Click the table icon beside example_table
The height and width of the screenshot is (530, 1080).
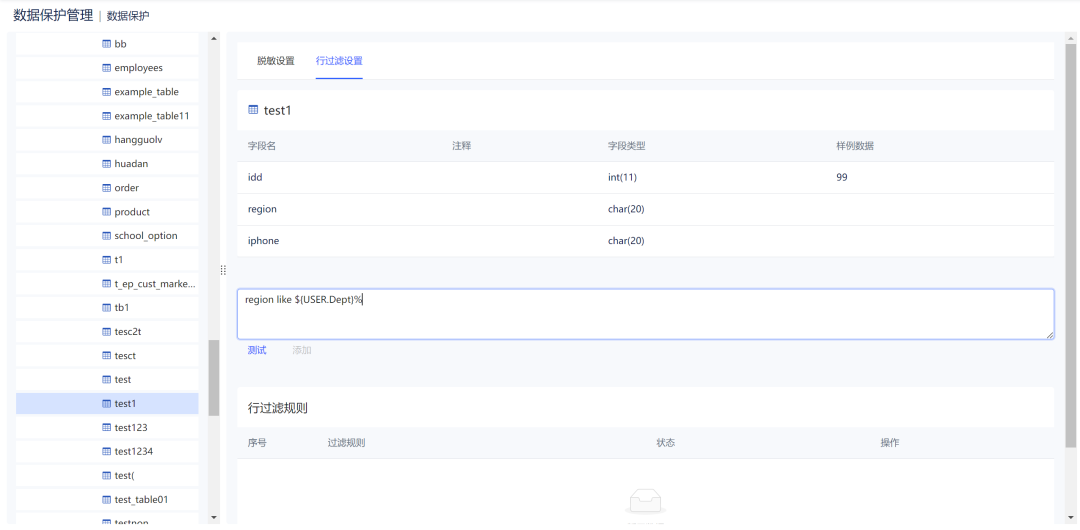pos(106,92)
